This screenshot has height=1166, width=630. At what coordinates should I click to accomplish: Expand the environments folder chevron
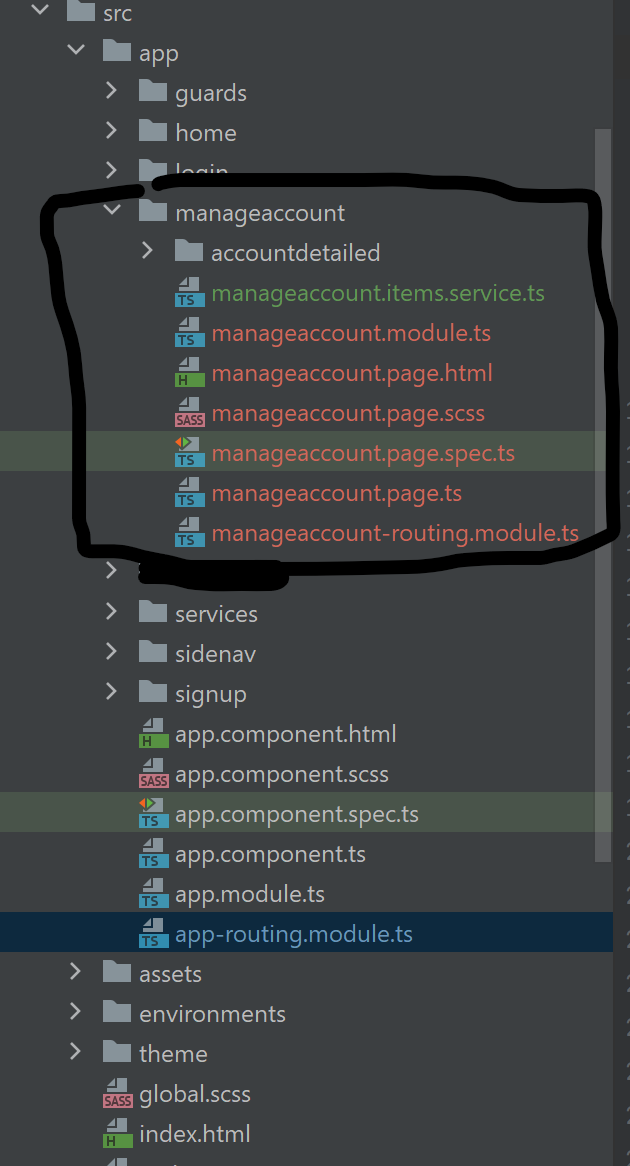(75, 1012)
